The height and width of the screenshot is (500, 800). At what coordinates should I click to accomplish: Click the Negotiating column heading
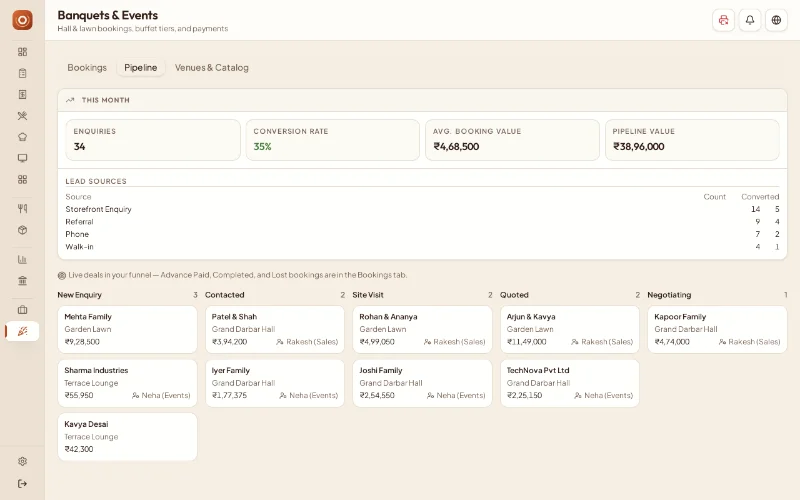(x=669, y=295)
